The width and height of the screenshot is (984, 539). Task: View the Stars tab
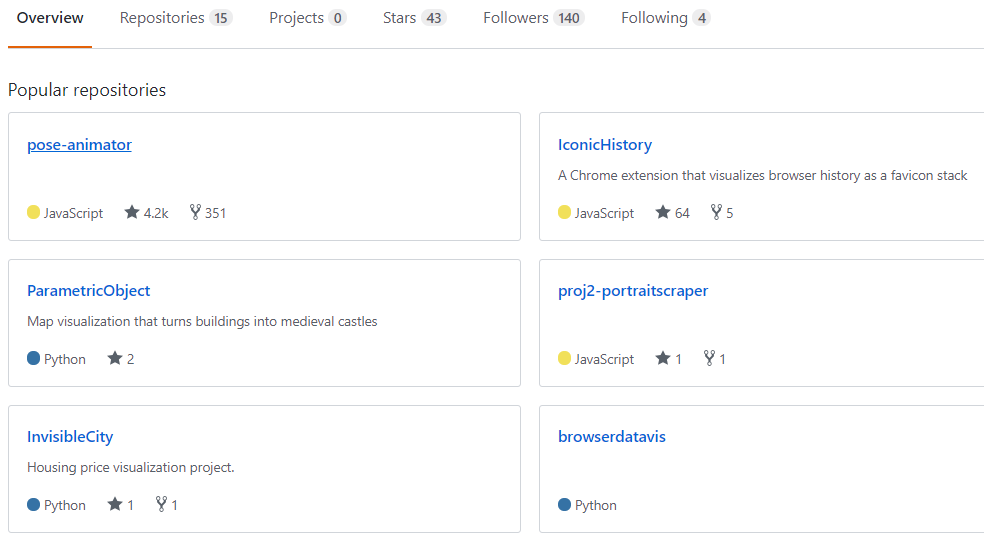[x=414, y=18]
